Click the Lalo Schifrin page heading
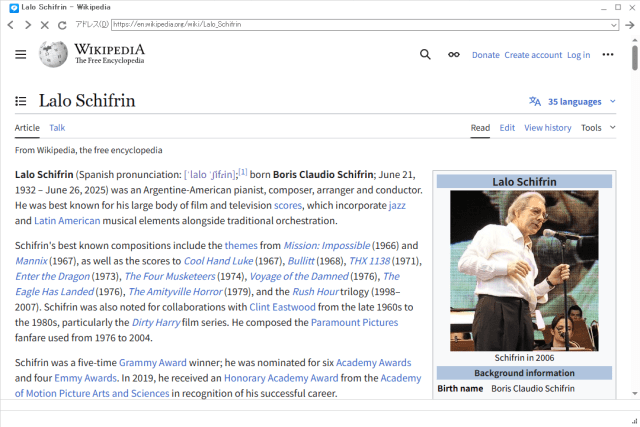 [87, 101]
